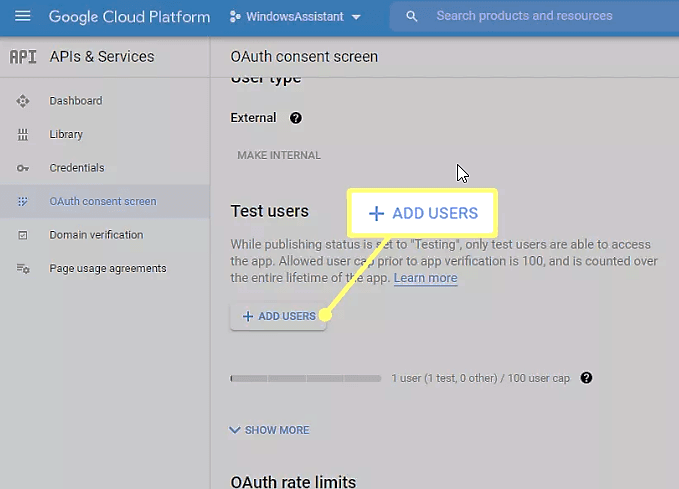Click the ADD USERS button under Test users
The image size is (679, 489).
[x=278, y=316]
